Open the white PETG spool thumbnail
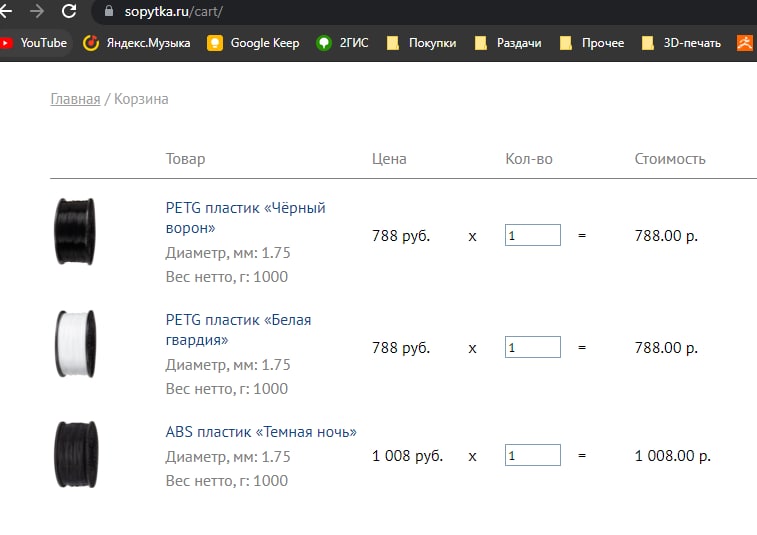 point(76,343)
